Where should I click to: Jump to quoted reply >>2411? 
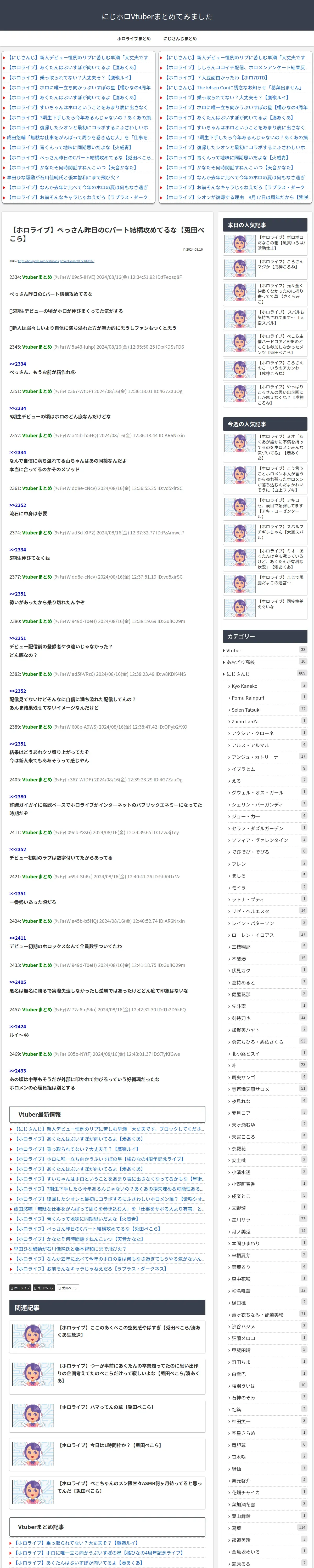pos(18,938)
